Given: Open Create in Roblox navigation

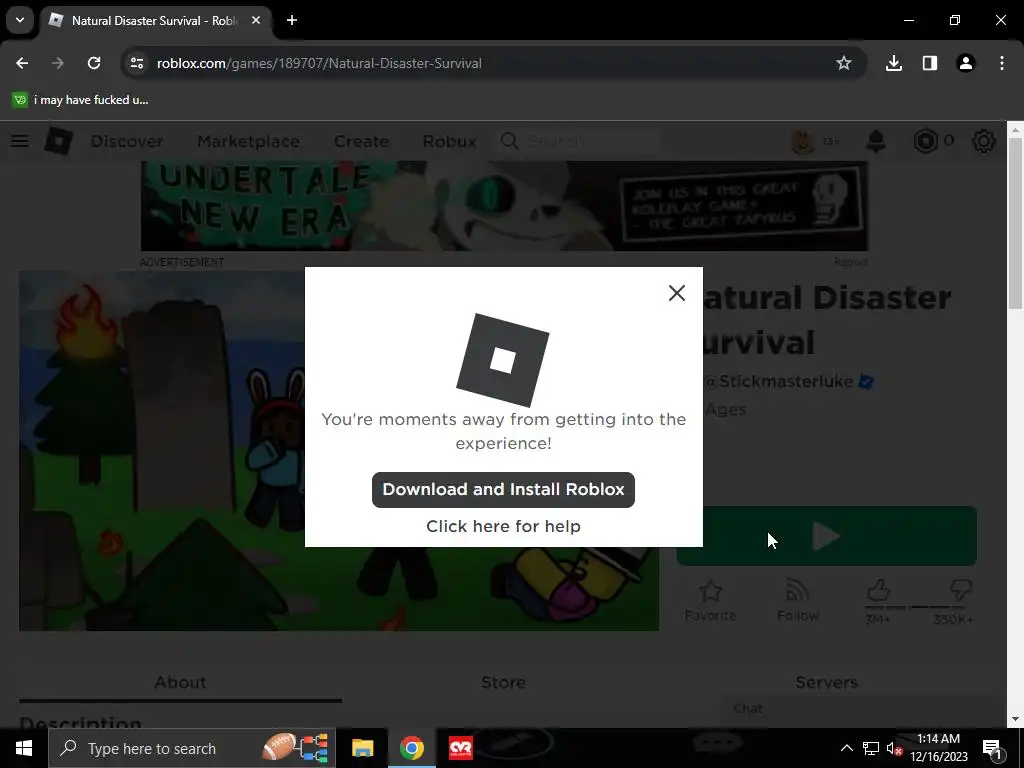Looking at the screenshot, I should tap(361, 141).
